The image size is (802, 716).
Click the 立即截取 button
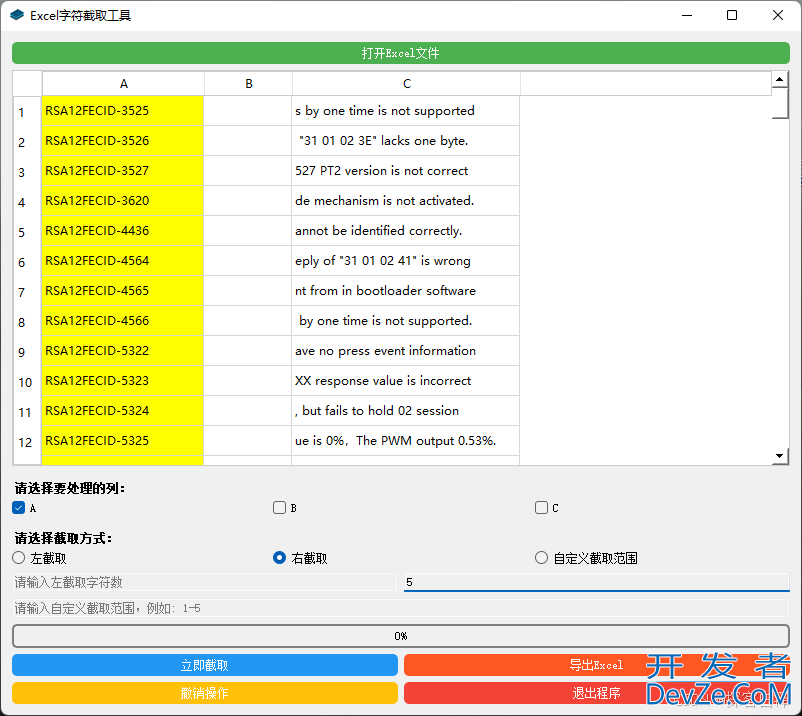(205, 665)
